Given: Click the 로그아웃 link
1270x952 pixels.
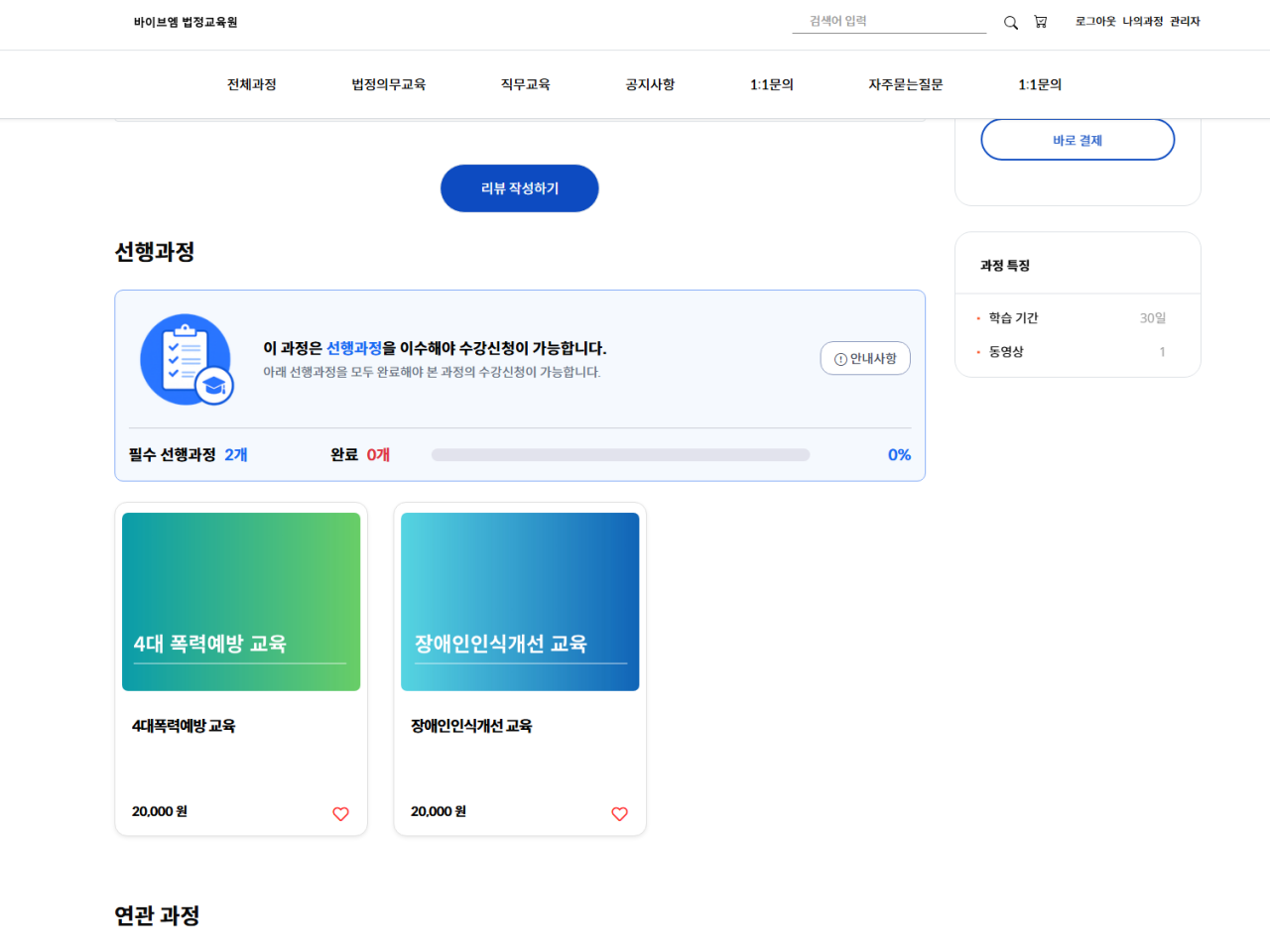Looking at the screenshot, I should click(1095, 21).
